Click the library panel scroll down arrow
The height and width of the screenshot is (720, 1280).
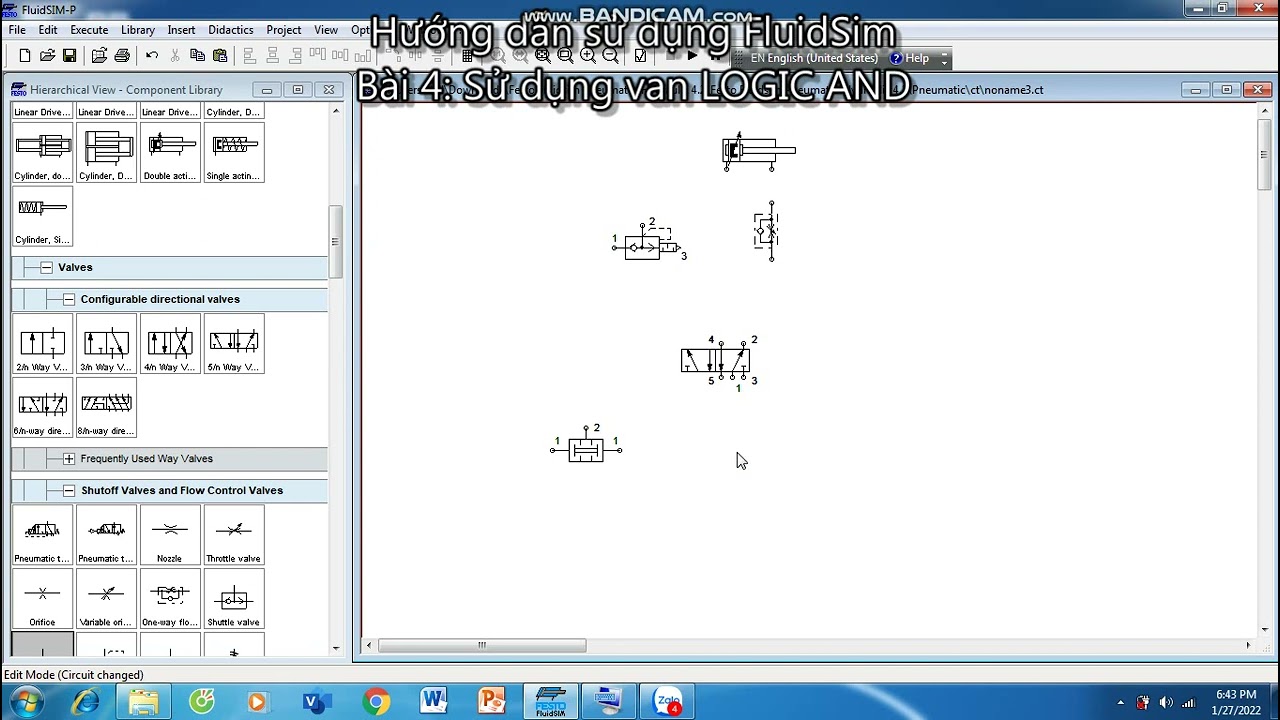(x=335, y=648)
